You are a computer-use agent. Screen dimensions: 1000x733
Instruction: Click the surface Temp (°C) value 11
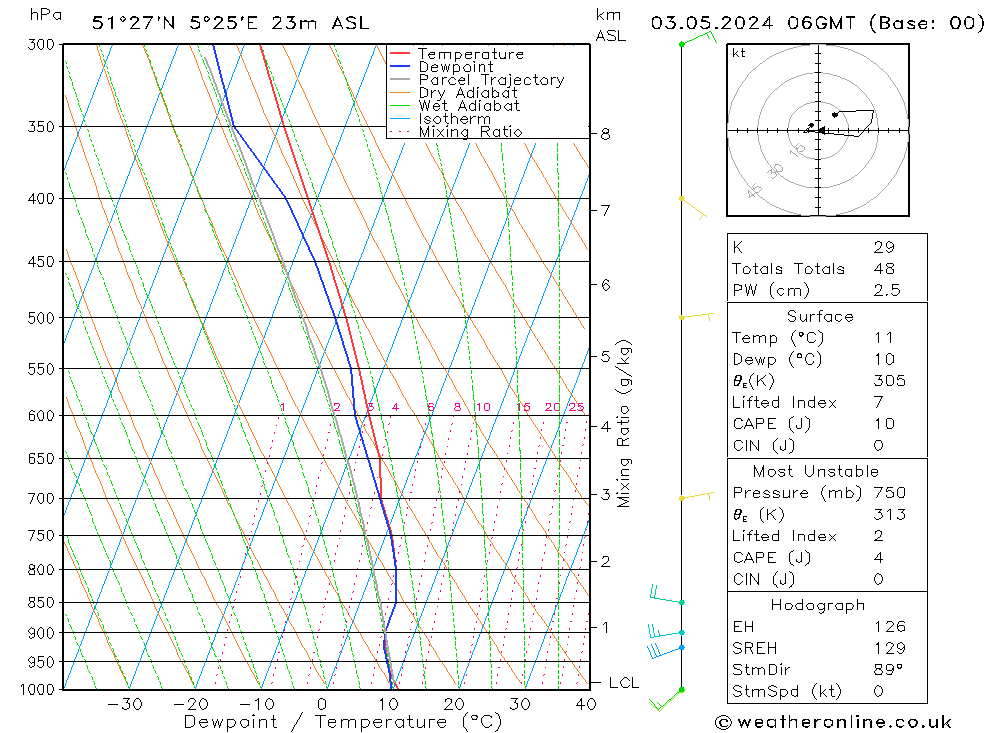[x=883, y=338]
